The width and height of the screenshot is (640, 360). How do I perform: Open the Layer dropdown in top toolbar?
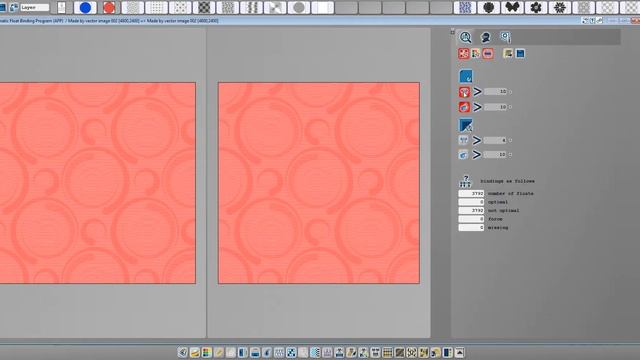pyautogui.click(x=34, y=7)
